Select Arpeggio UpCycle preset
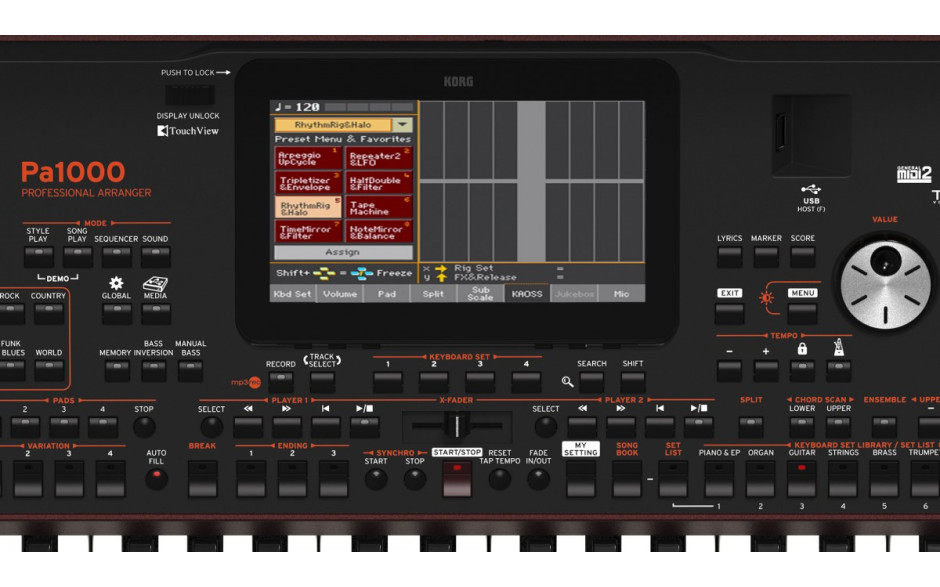The image size is (940, 587). (308, 158)
